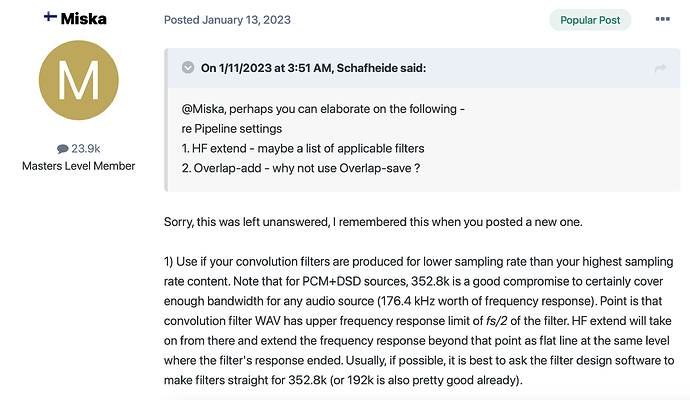Click the speech bubble post count icon
The width and height of the screenshot is (690, 400).
coord(62,148)
